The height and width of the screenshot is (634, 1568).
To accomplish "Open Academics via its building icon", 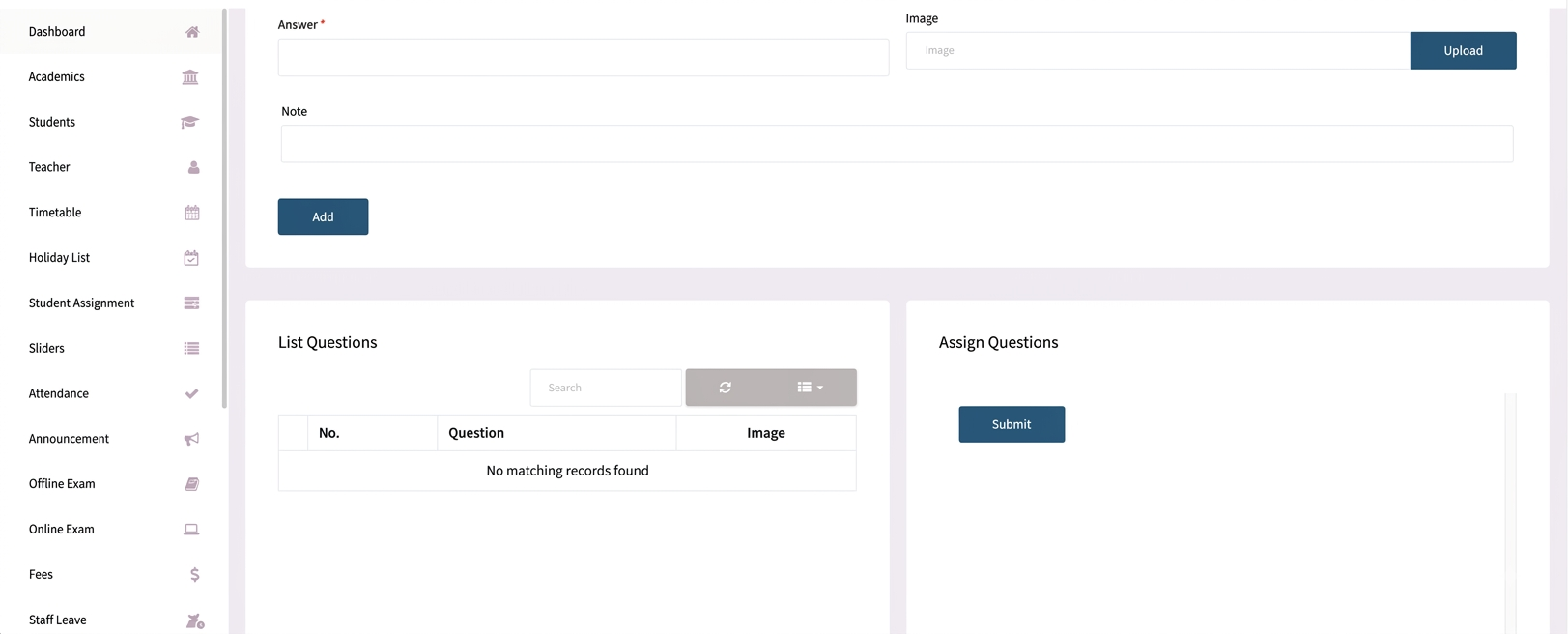I will point(190,77).
